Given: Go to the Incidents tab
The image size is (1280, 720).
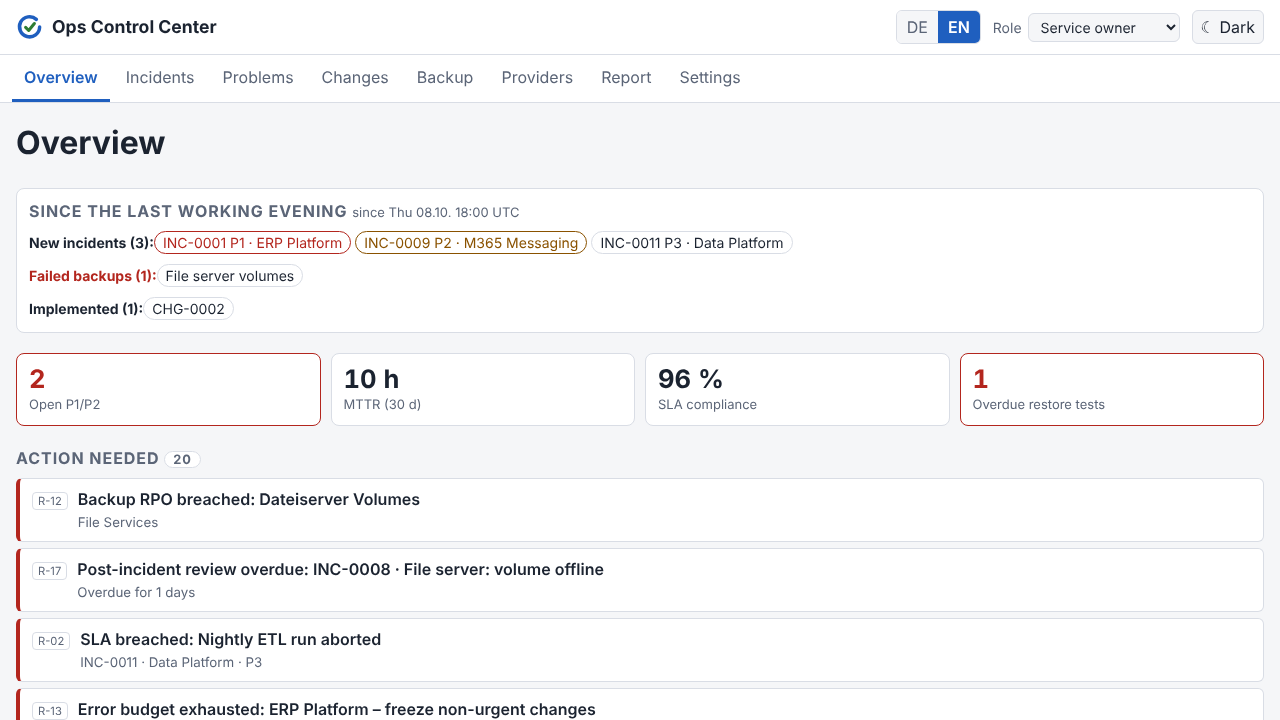Looking at the screenshot, I should point(160,77).
